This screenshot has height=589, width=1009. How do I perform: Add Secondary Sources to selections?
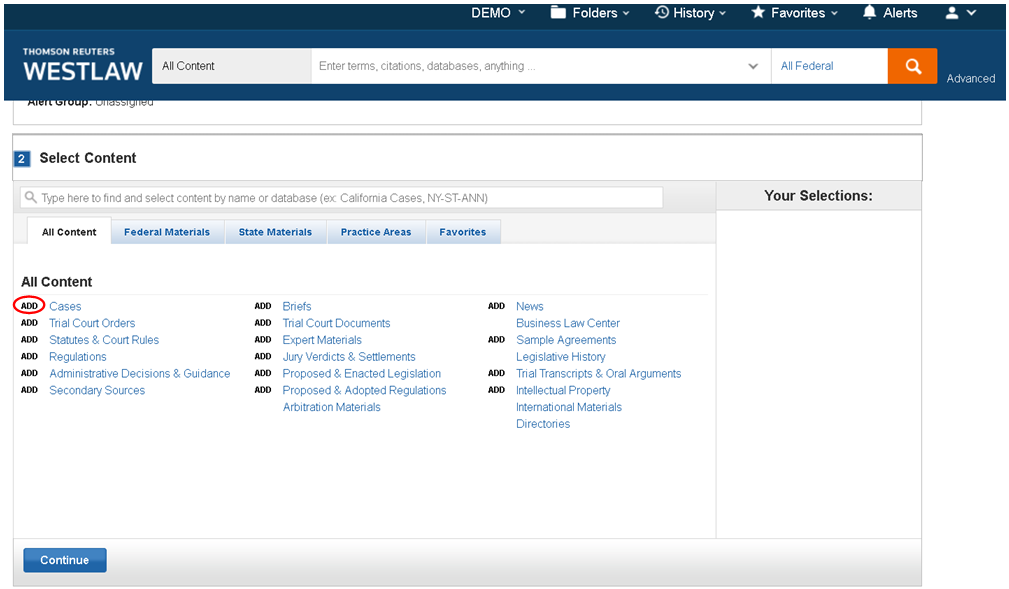[29, 389]
